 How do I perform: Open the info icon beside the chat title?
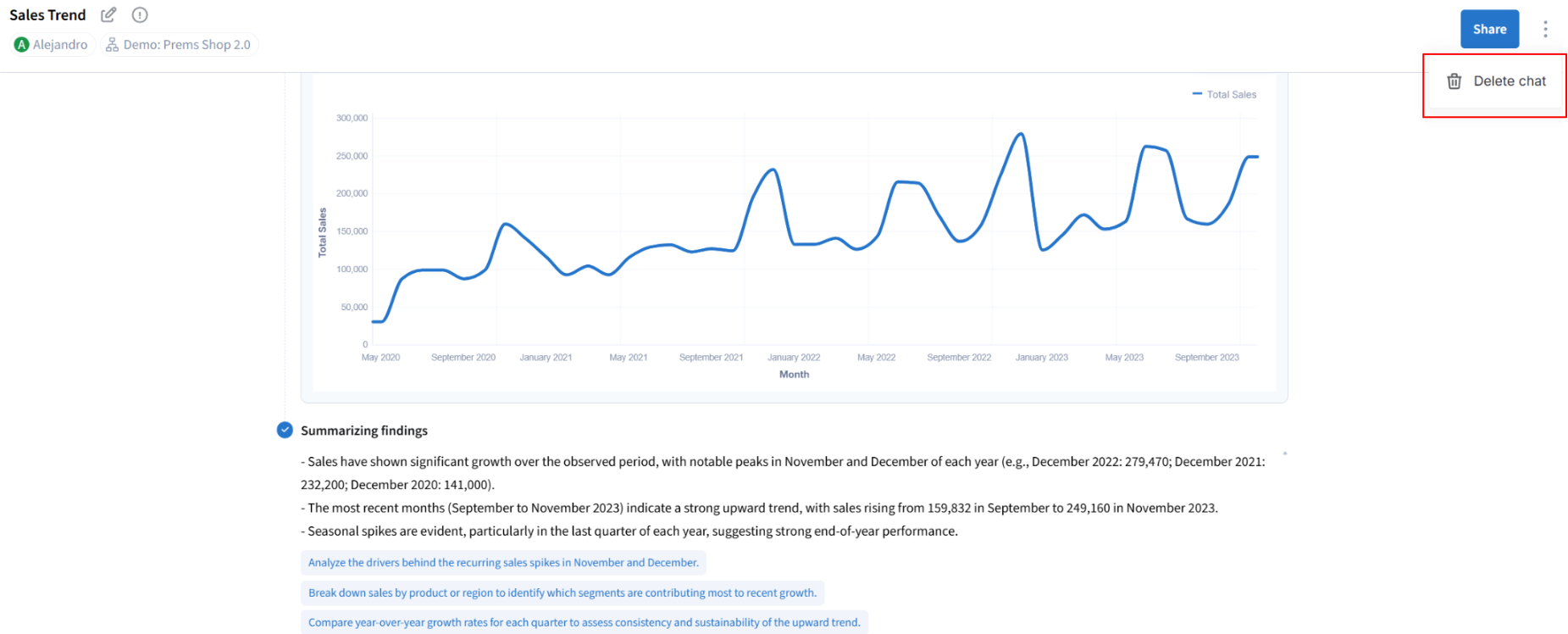tap(140, 15)
